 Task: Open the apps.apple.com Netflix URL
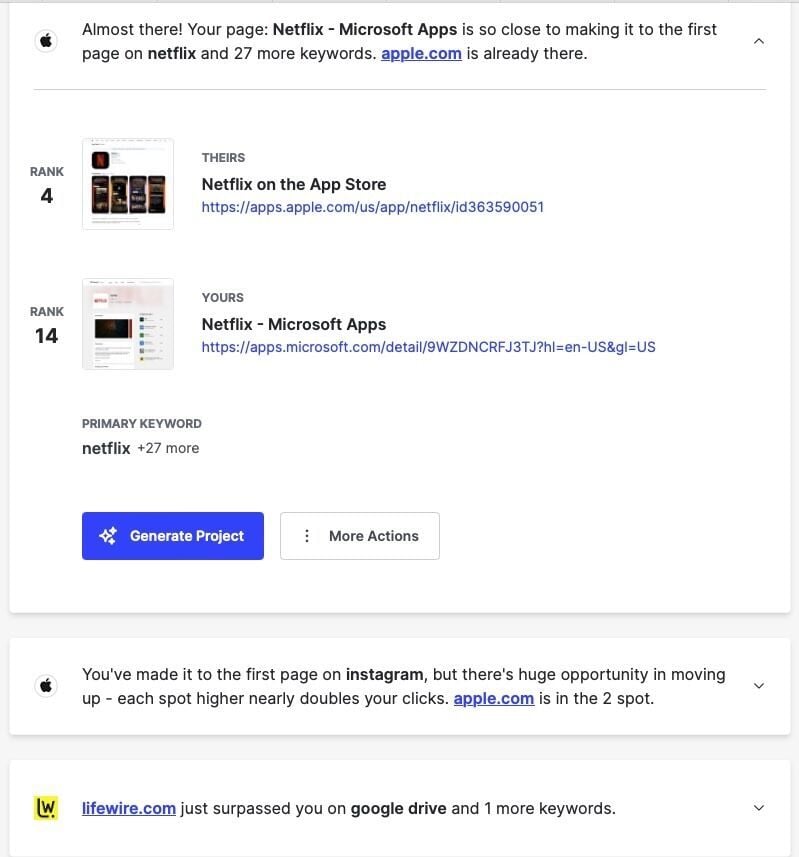373,207
